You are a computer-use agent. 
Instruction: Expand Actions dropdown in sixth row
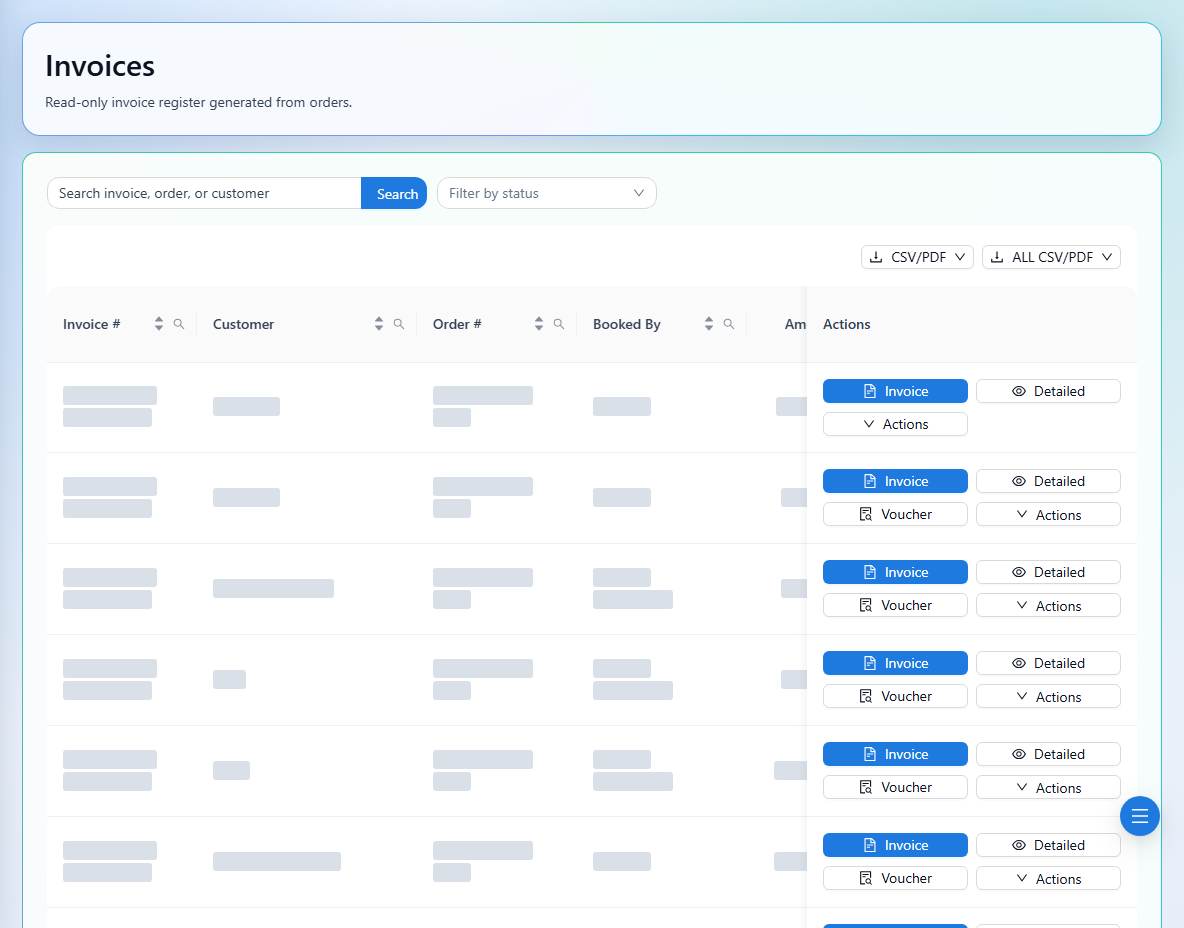(1048, 878)
